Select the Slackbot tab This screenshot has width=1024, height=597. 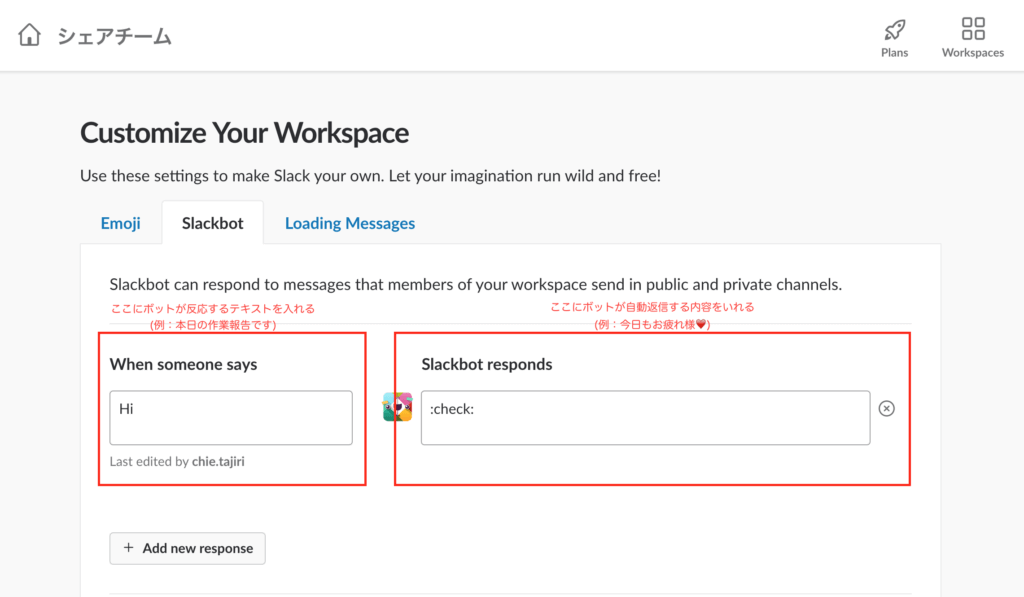pyautogui.click(x=212, y=223)
